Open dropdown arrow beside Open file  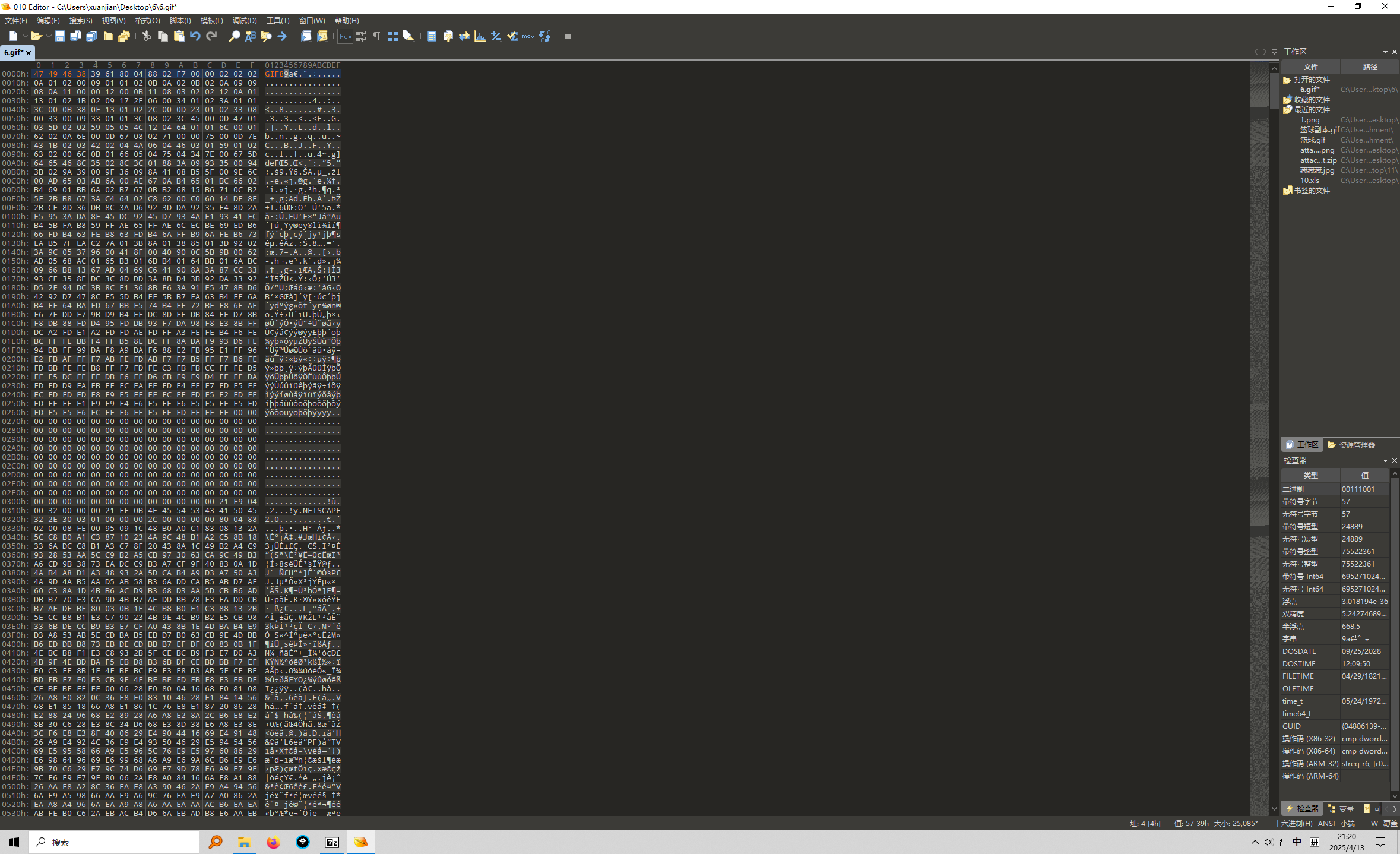48,36
